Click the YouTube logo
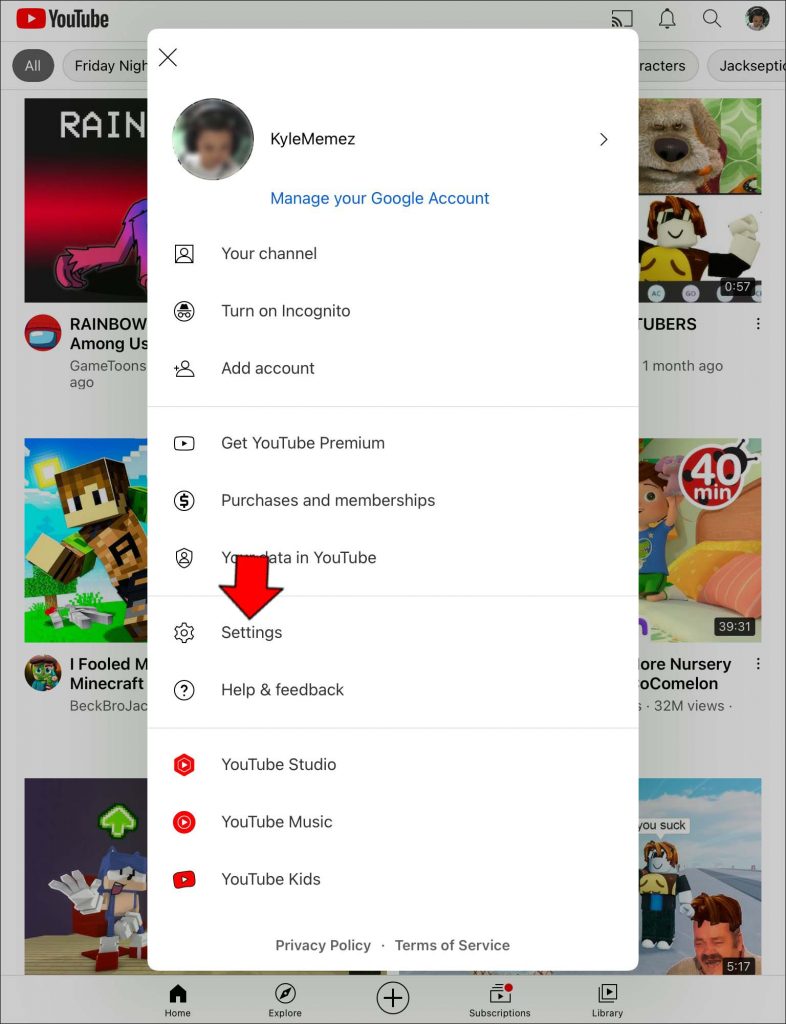Viewport: 786px width, 1024px height. pos(62,18)
